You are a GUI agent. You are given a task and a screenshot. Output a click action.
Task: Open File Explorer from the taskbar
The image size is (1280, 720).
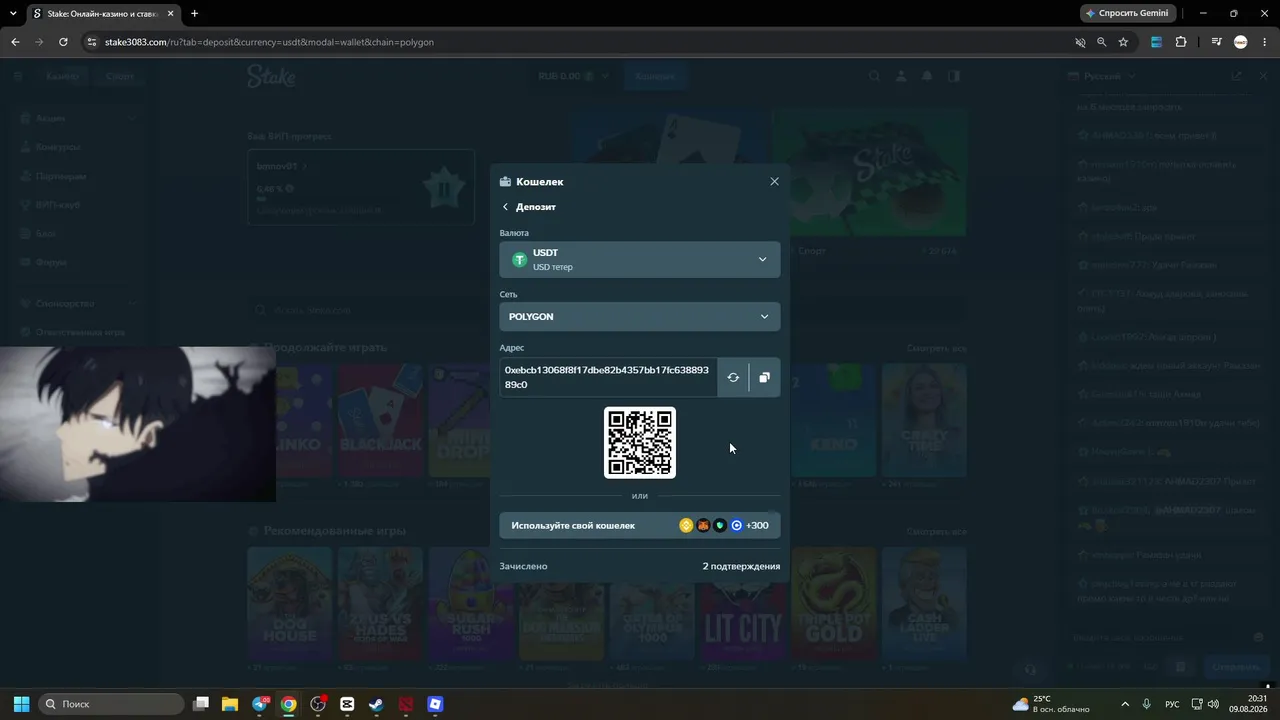pyautogui.click(x=230, y=704)
